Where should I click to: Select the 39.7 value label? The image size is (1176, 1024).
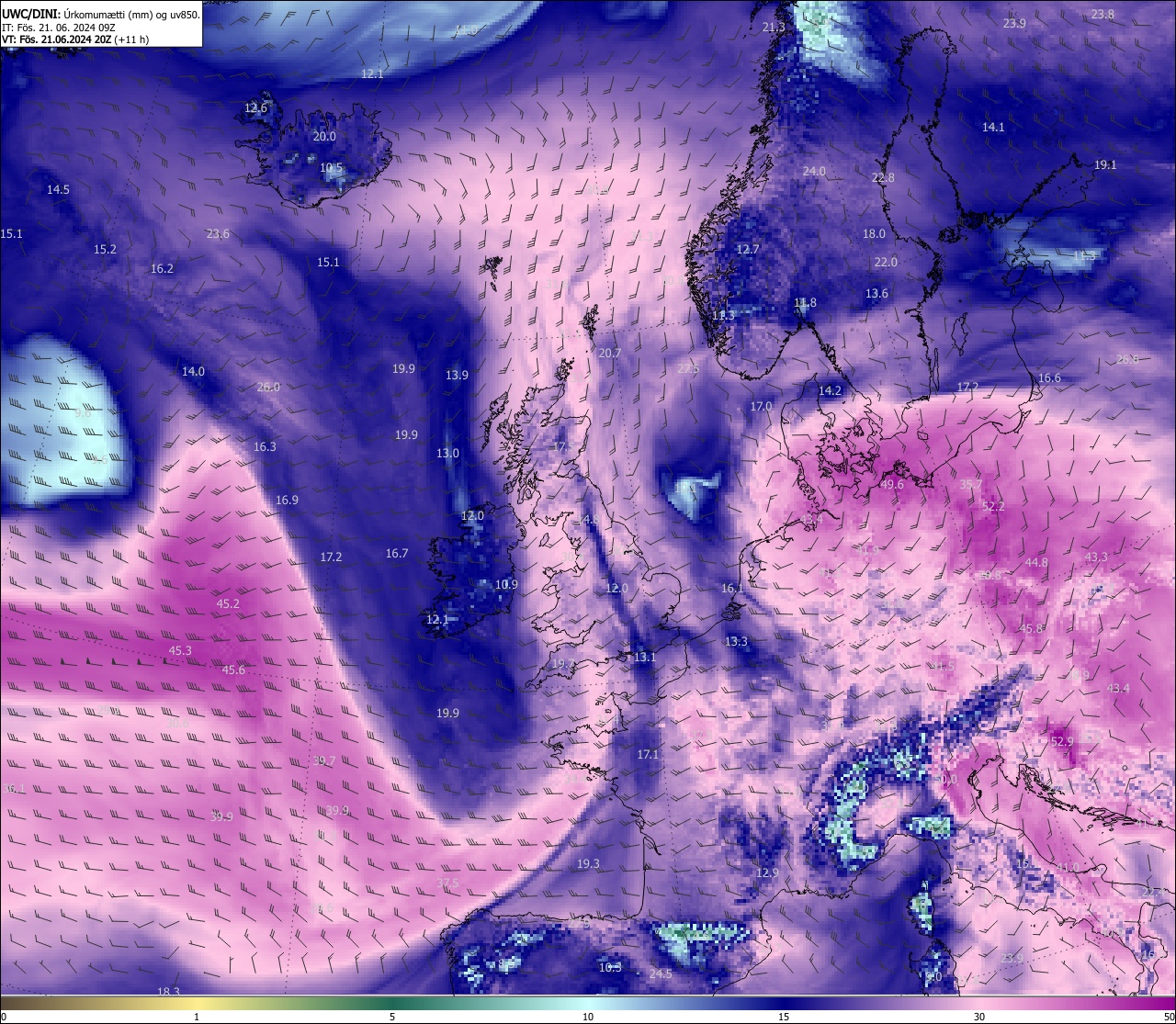pos(323,761)
